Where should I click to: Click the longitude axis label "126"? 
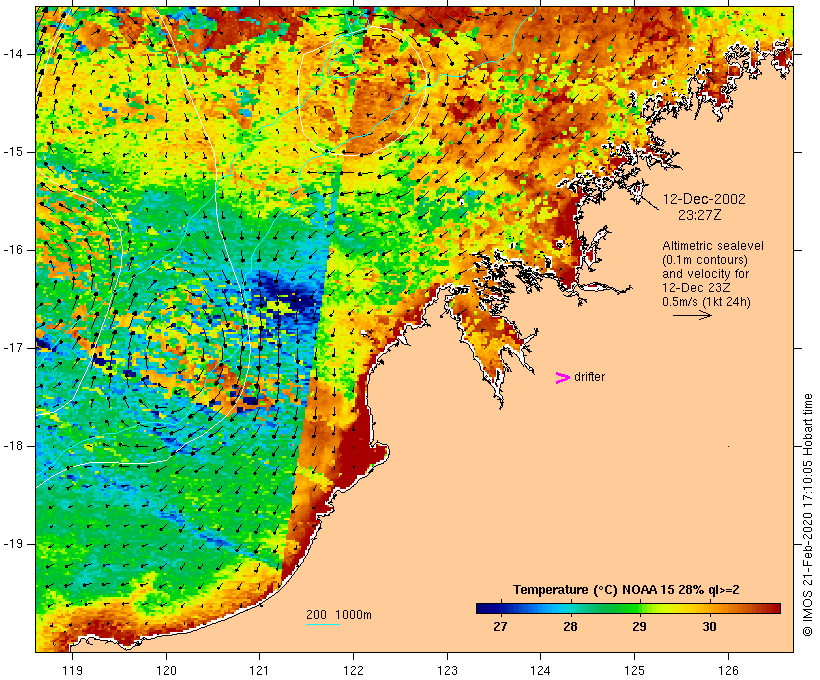pyautogui.click(x=728, y=670)
